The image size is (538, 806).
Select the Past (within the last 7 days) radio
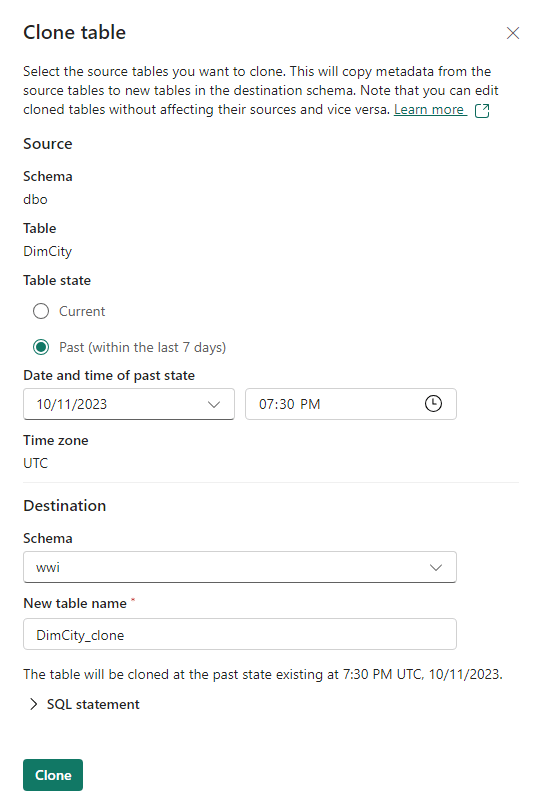tap(41, 347)
